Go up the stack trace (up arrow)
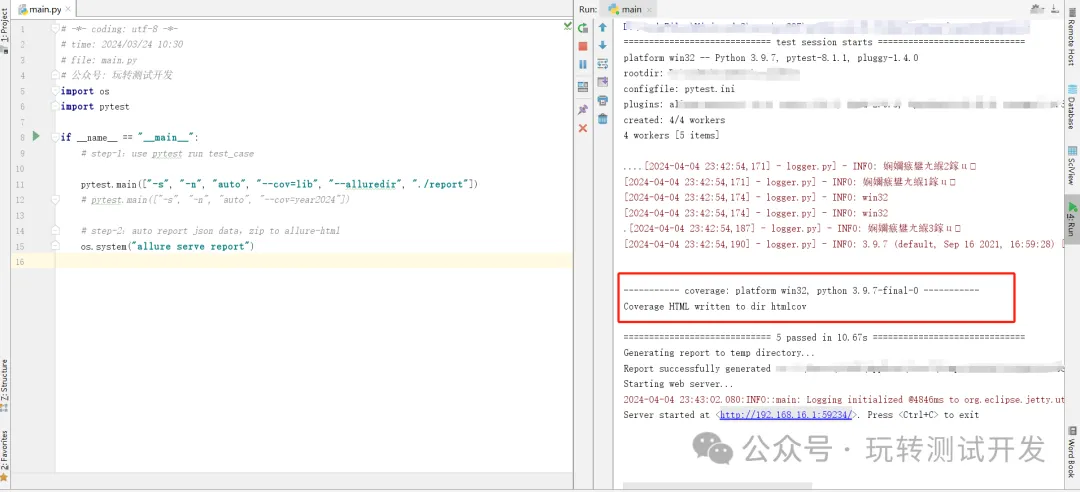The image size is (1080, 492). pyautogui.click(x=603, y=28)
